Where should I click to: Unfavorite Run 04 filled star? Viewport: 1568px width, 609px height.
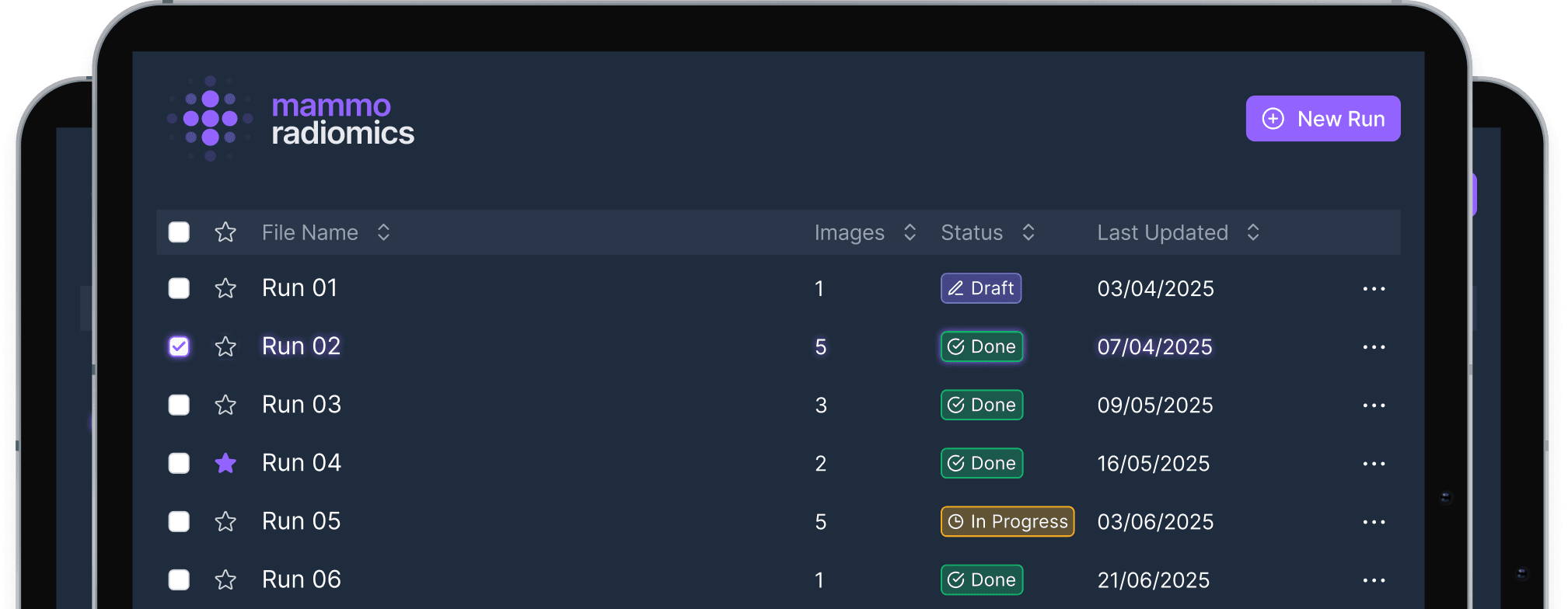tap(225, 463)
